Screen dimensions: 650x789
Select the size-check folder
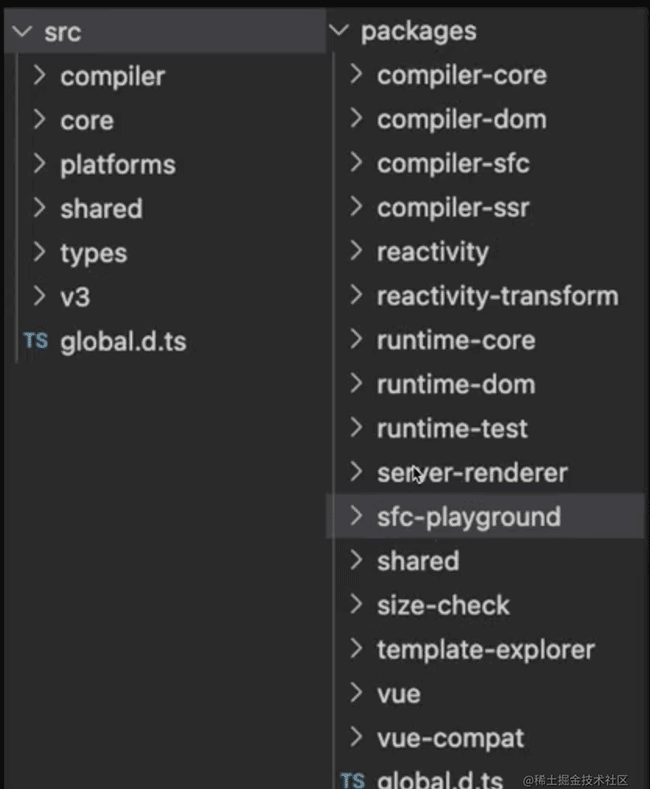(x=443, y=605)
